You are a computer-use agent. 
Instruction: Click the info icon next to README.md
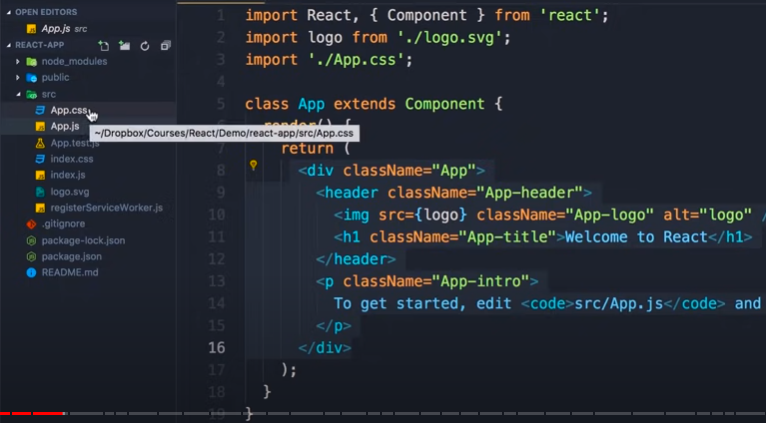point(32,273)
